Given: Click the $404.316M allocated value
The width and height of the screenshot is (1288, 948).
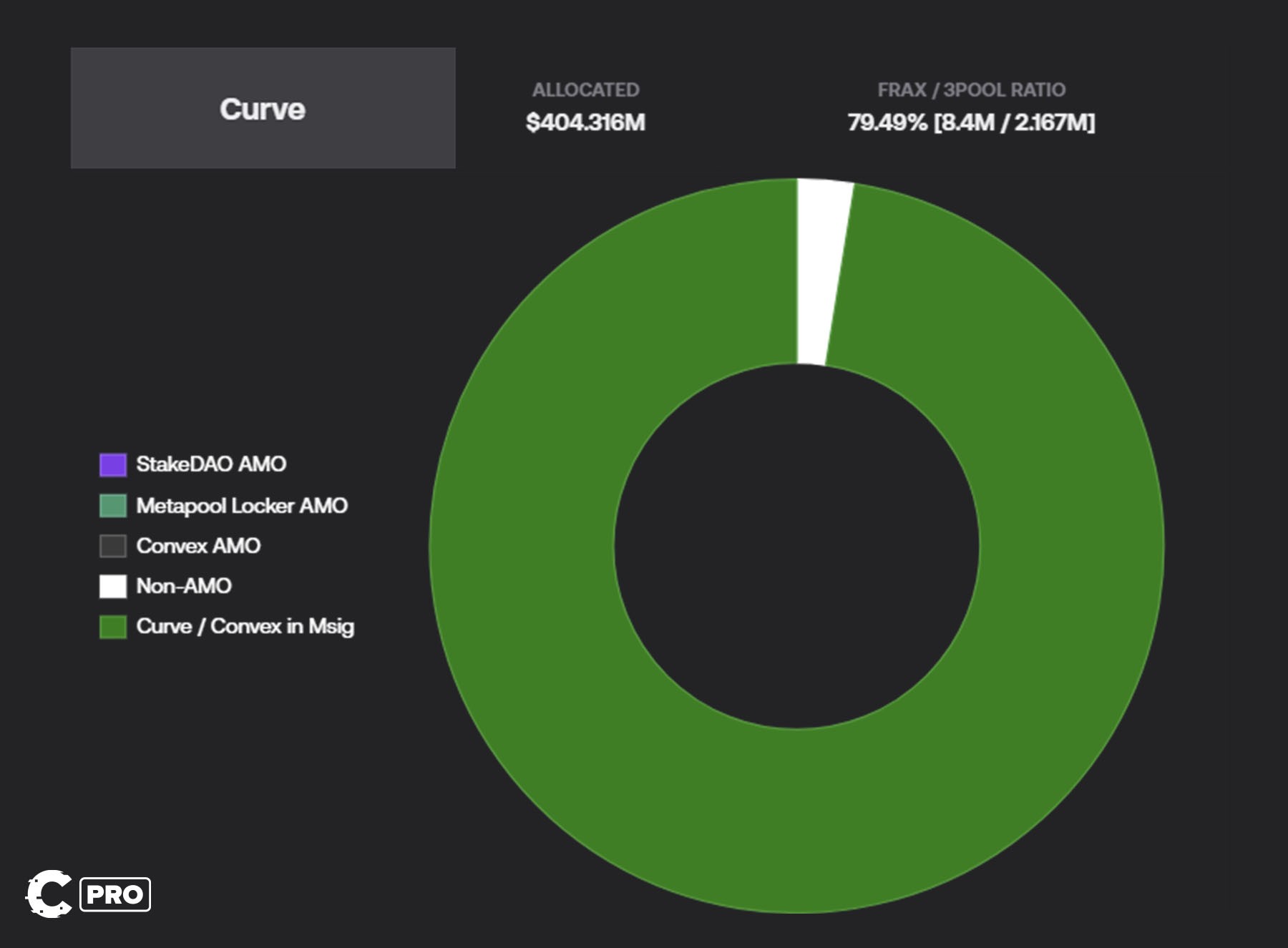Looking at the screenshot, I should [x=585, y=122].
